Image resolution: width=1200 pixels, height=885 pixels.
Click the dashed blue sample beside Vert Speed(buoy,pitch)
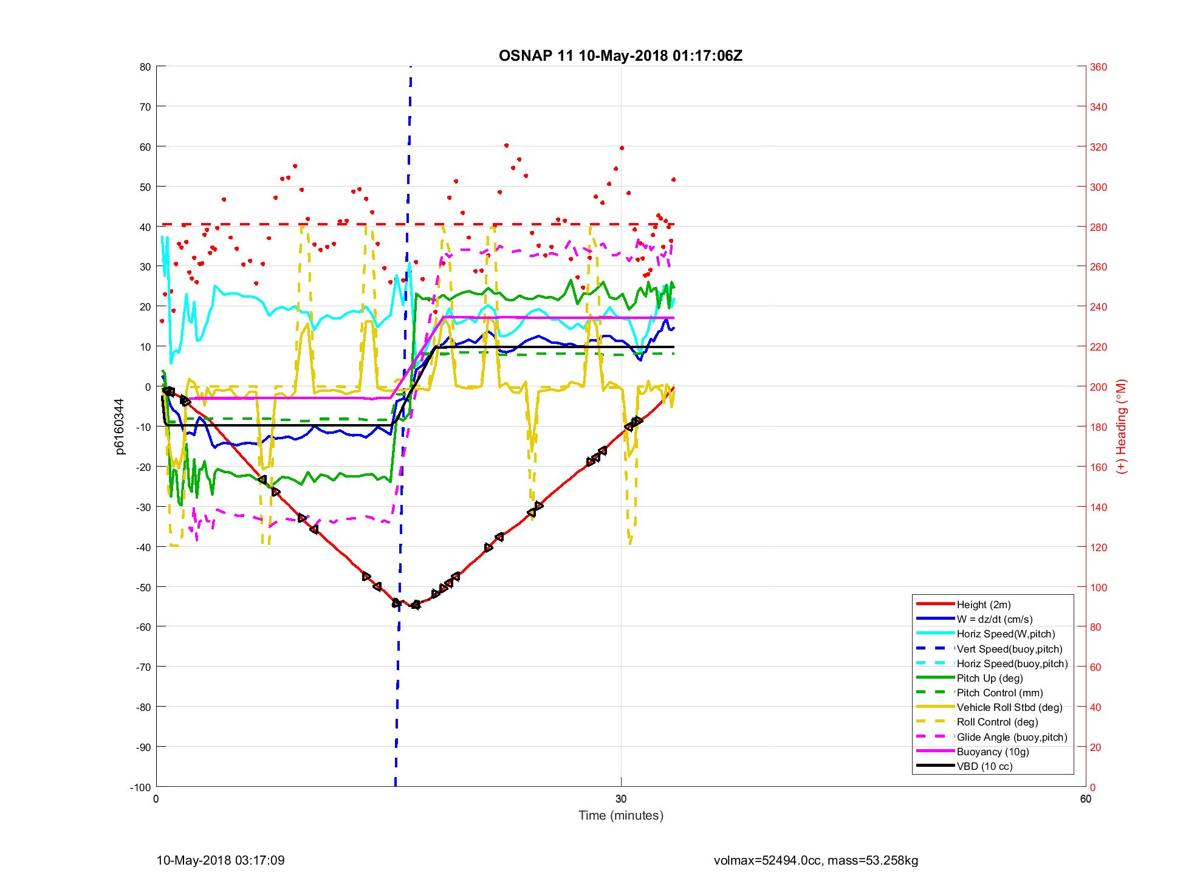click(935, 649)
